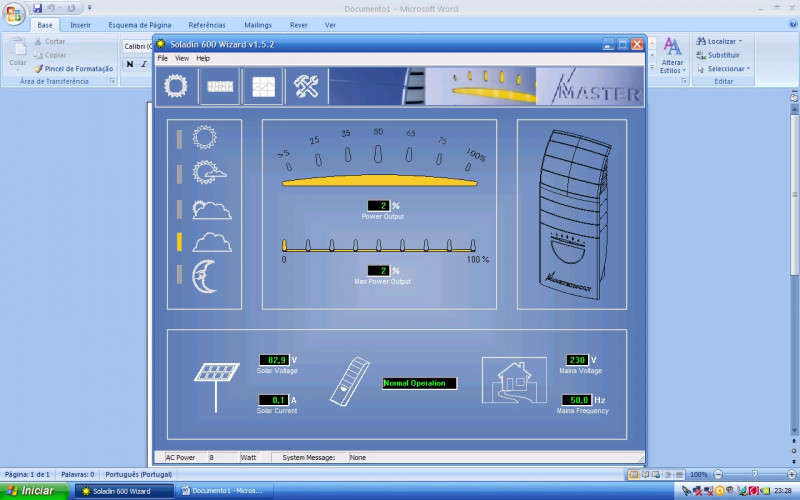Click the Cortar scissors command in Word
Image resolution: width=800 pixels, height=500 pixels.
(50, 41)
